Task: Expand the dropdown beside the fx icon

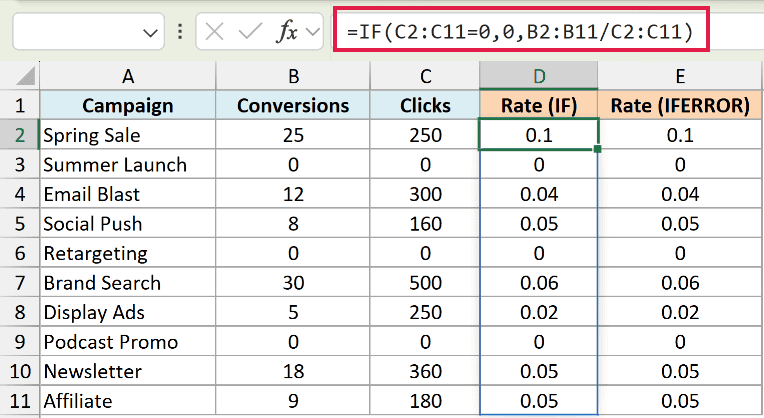Action: [313, 33]
